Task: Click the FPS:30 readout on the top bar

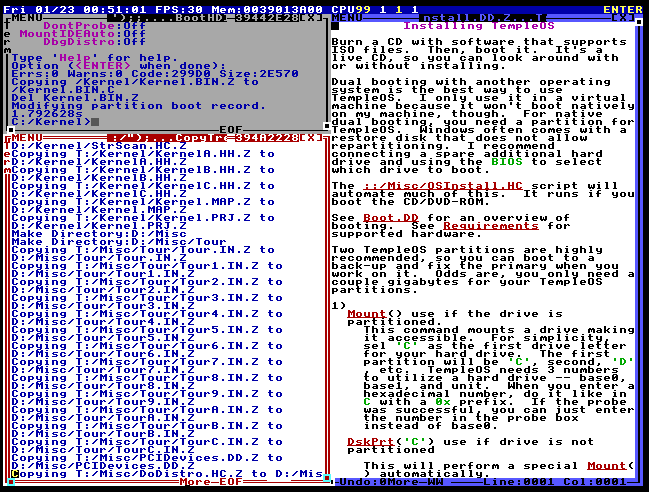Action: coord(179,10)
